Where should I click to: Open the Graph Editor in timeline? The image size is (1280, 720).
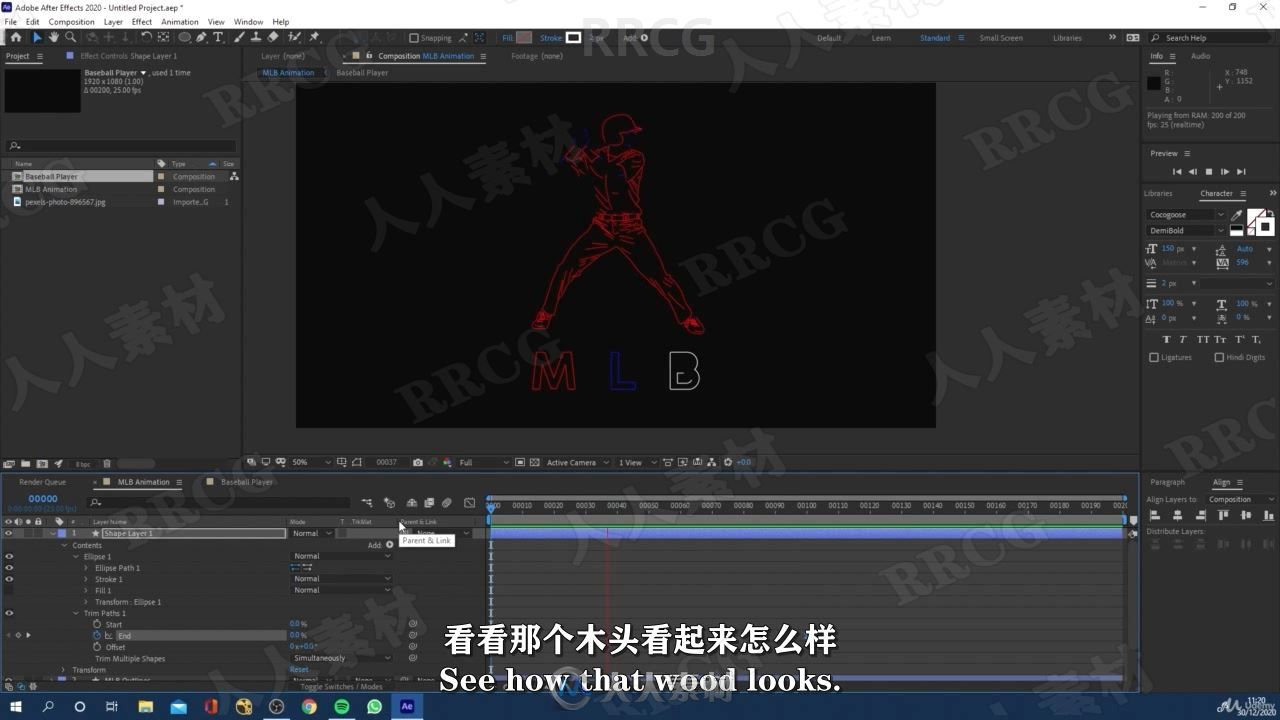point(470,503)
